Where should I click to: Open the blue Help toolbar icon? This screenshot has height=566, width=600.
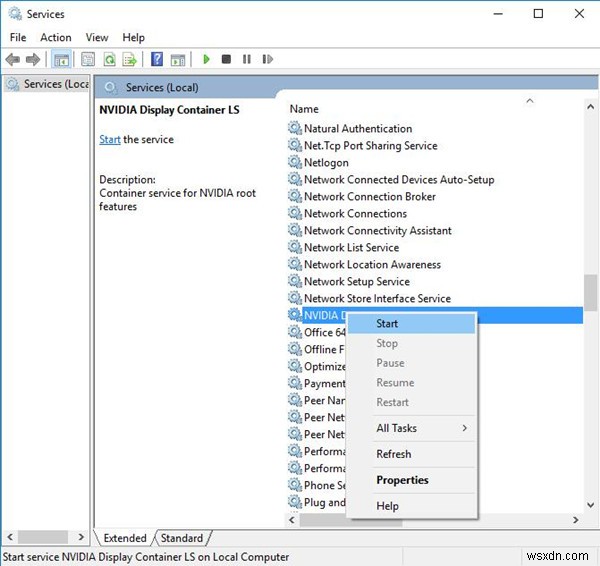point(157,59)
